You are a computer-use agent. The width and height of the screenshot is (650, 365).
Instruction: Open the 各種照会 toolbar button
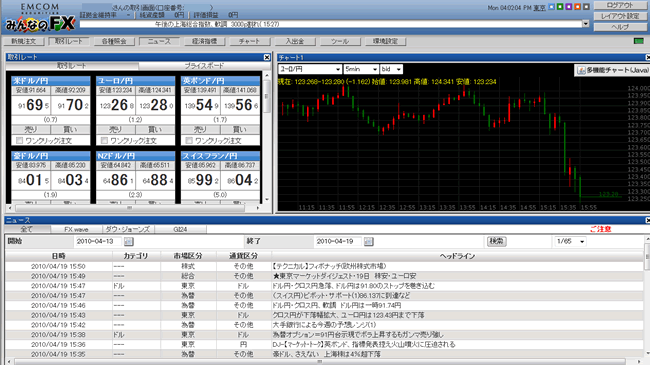(114, 41)
